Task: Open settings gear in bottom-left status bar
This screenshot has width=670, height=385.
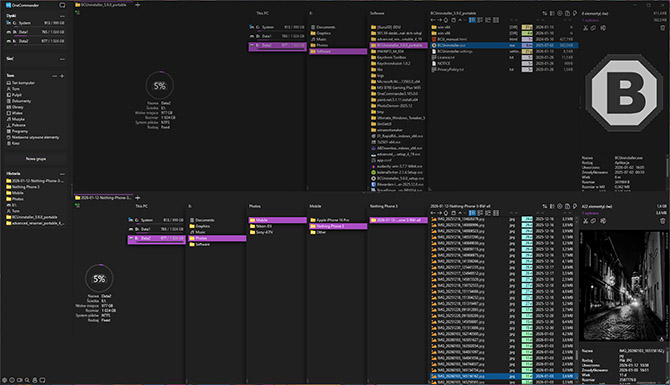Action: pos(5,380)
